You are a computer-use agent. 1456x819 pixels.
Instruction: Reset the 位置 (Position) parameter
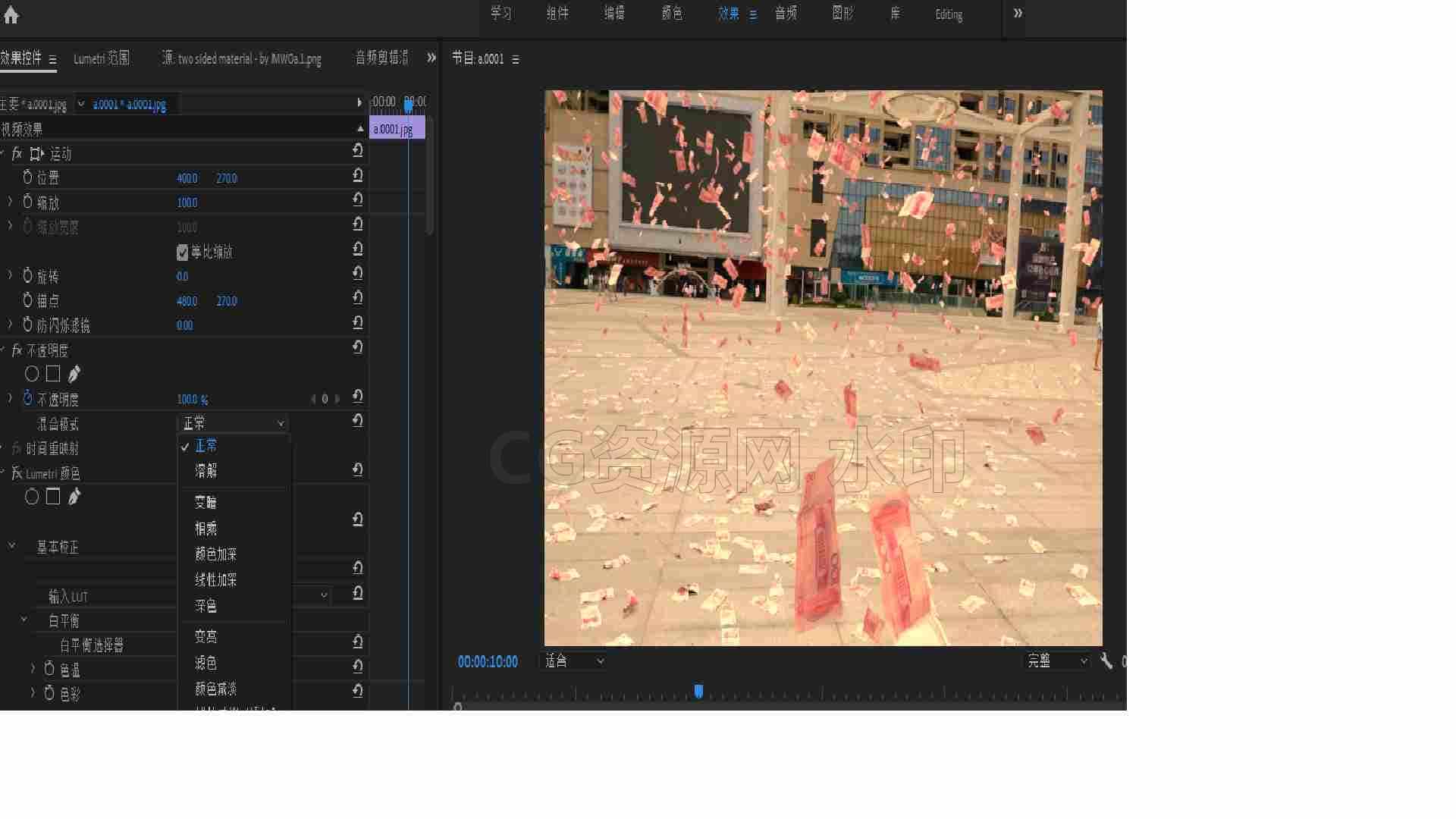click(x=357, y=176)
